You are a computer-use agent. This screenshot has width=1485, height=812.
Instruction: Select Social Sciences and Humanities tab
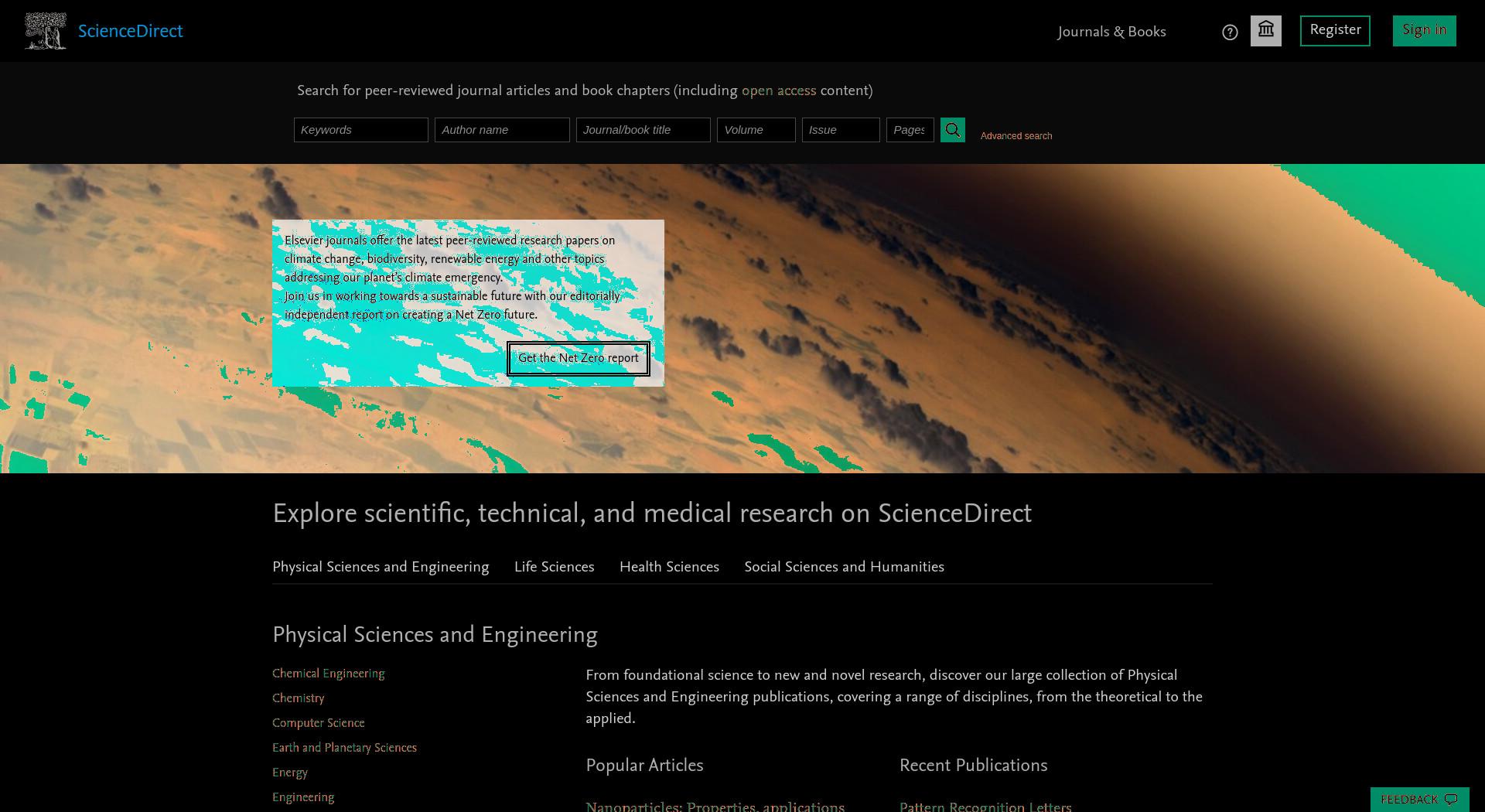[x=845, y=567]
